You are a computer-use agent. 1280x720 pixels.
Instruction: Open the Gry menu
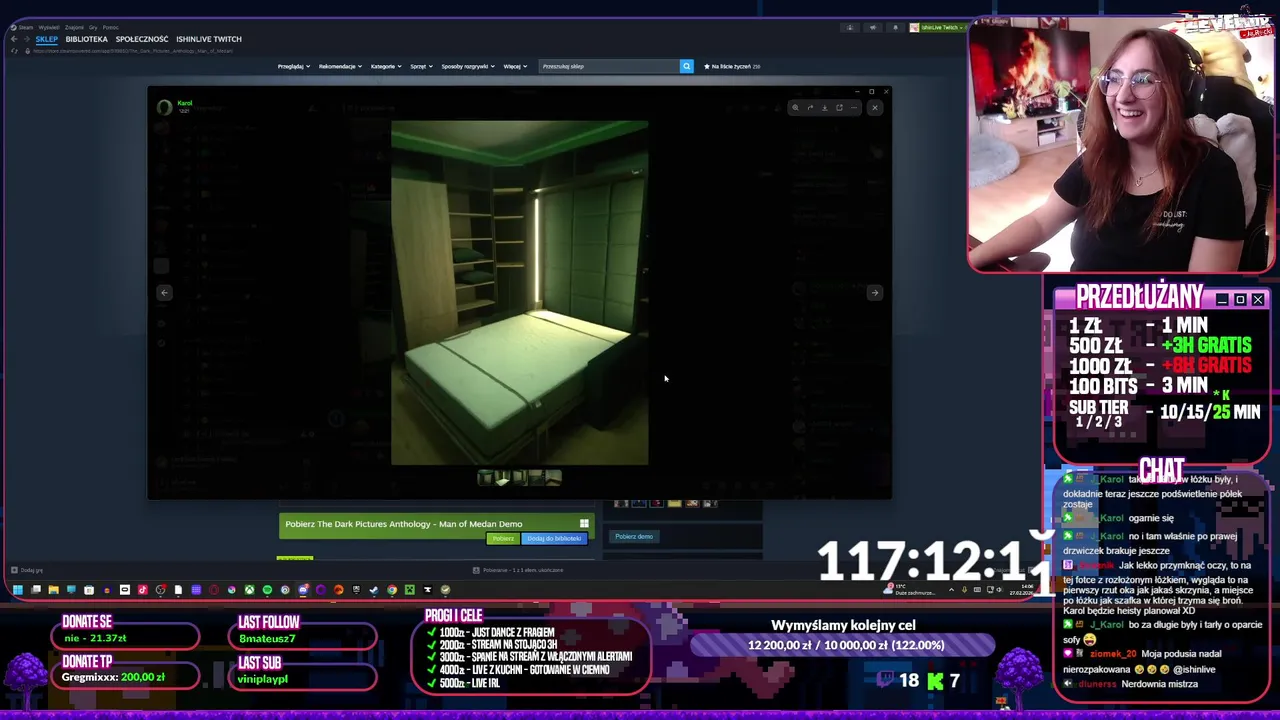[93, 27]
